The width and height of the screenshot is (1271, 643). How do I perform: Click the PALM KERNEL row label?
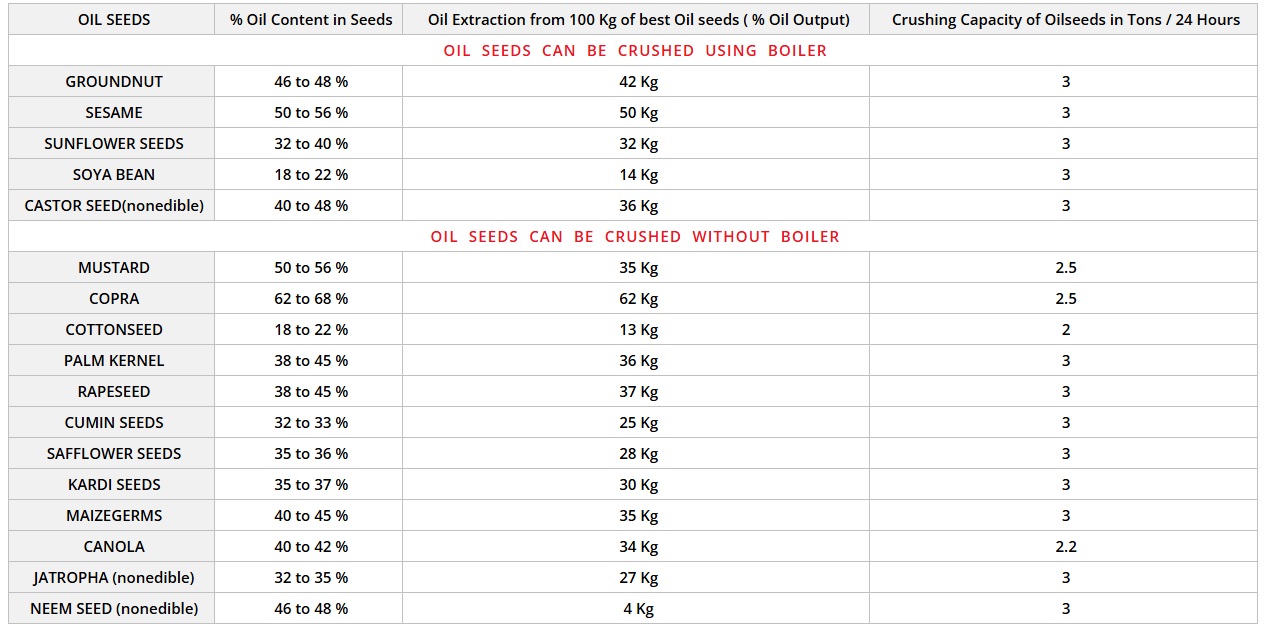pos(114,360)
